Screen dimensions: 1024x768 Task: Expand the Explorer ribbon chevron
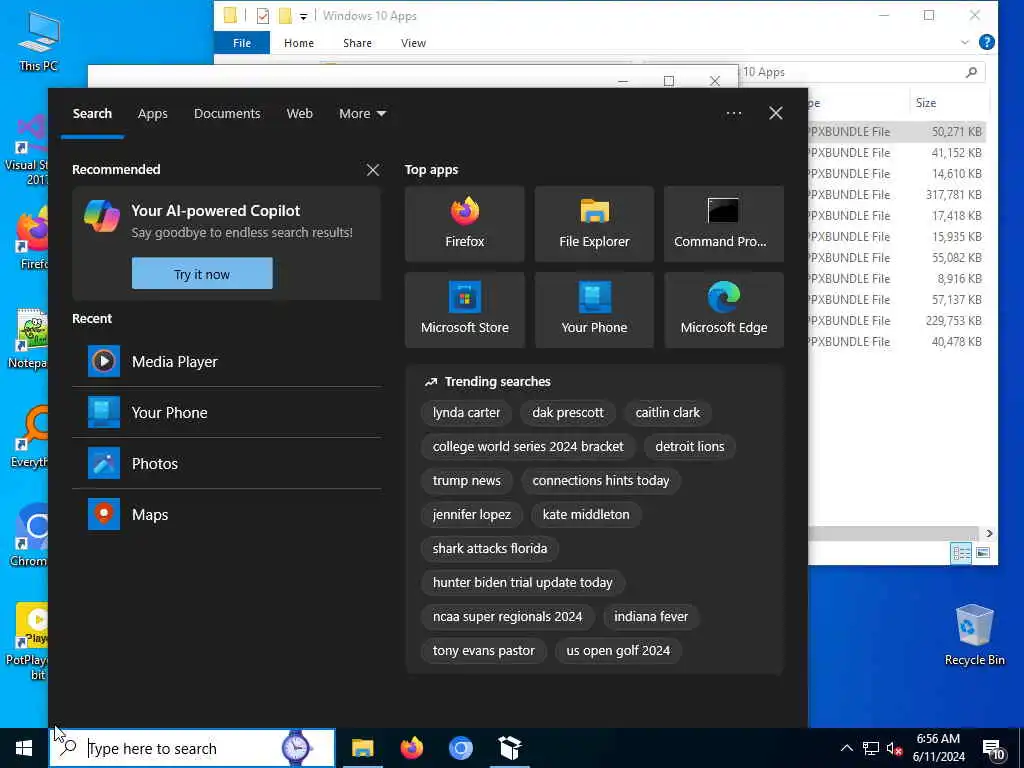click(965, 42)
